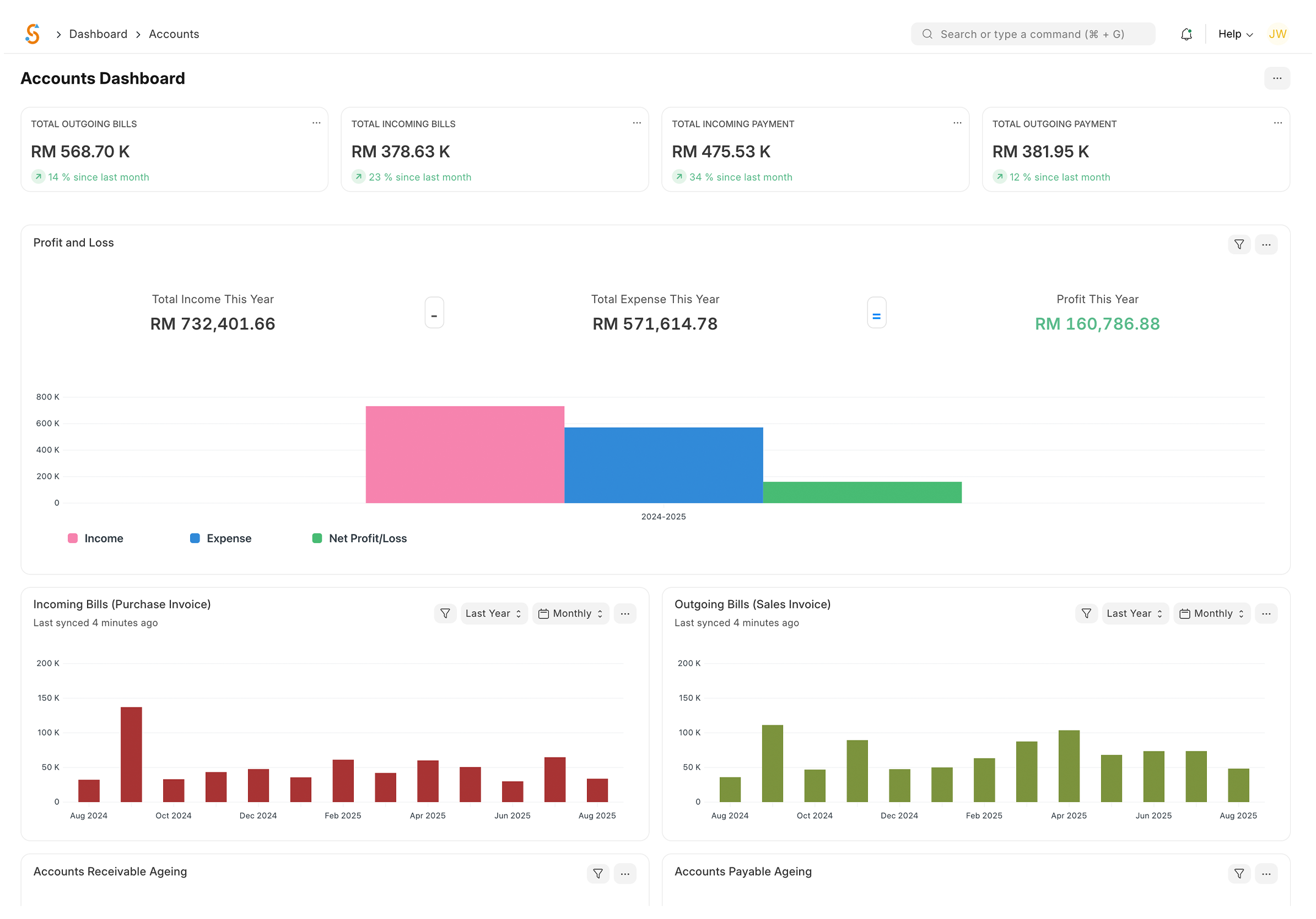Focus the search or command bar
Screen dimensions: 1316x919
(1032, 34)
